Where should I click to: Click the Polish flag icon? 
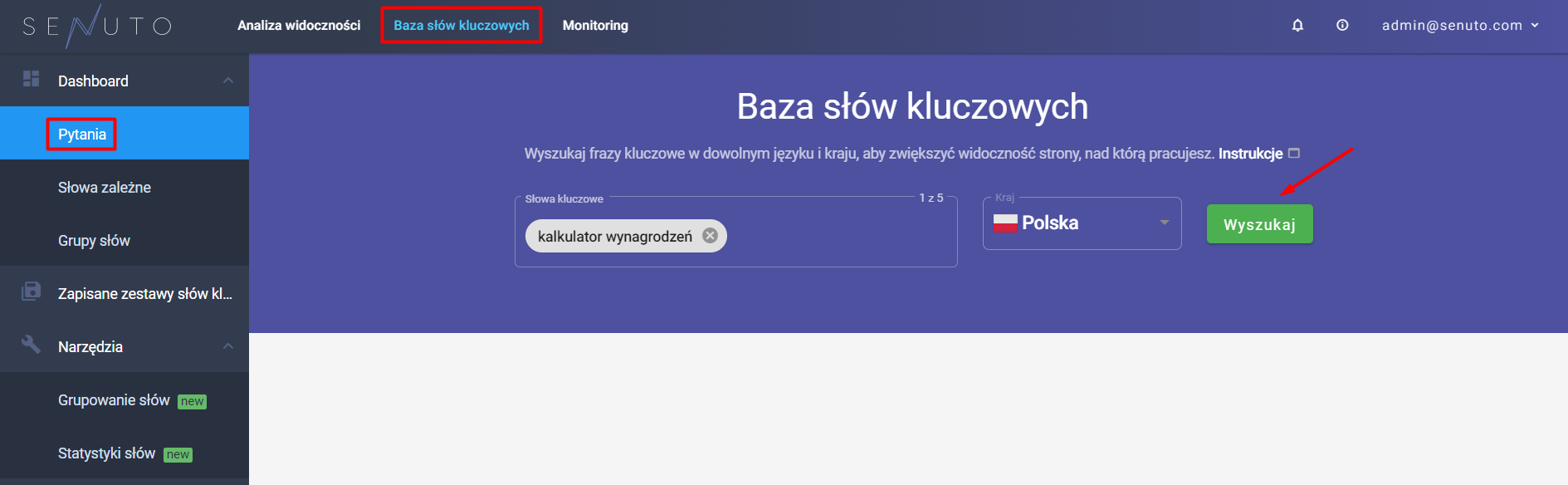1005,223
